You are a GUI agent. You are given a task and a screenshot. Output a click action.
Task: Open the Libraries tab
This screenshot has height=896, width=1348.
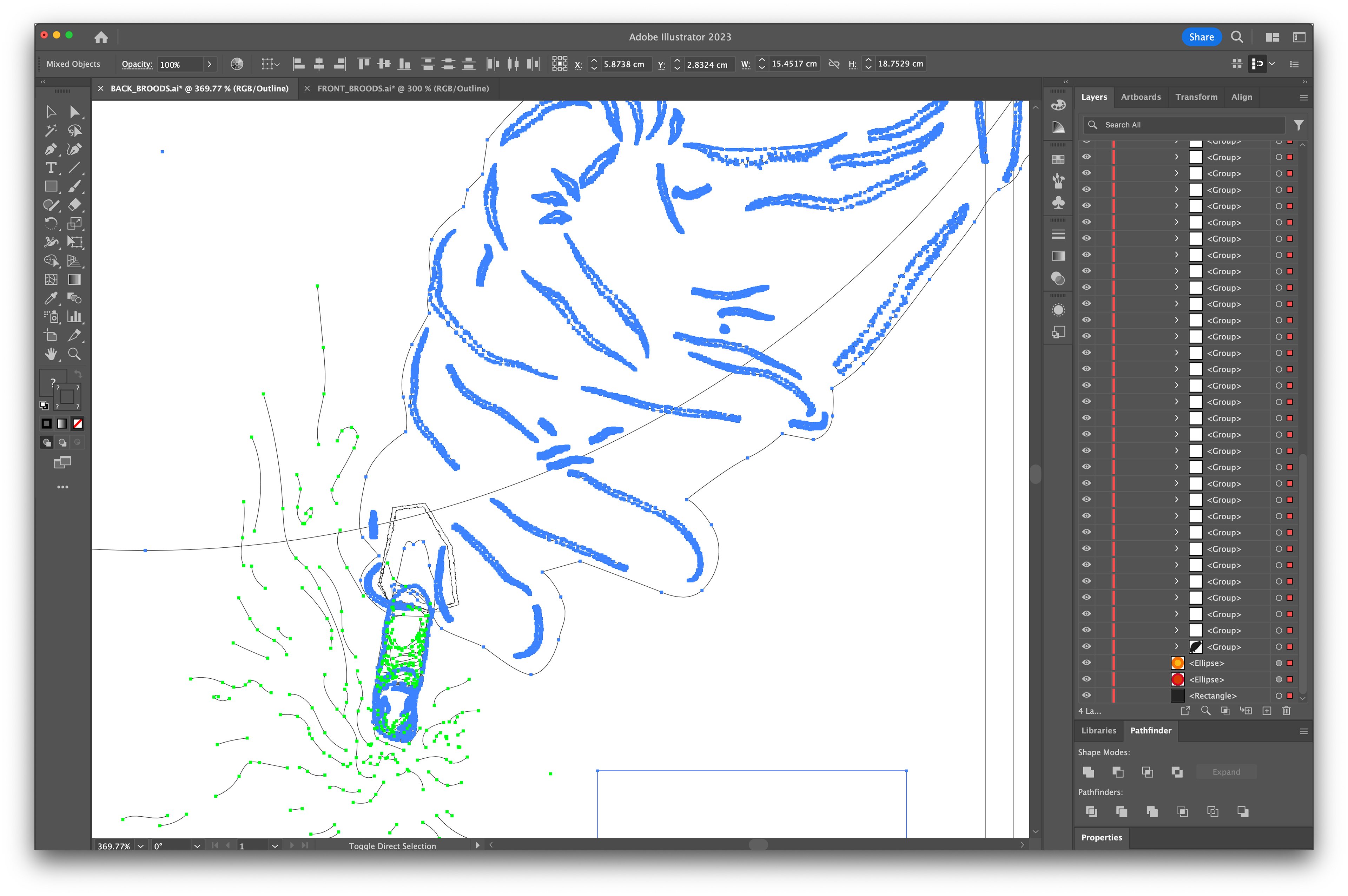[x=1098, y=730]
